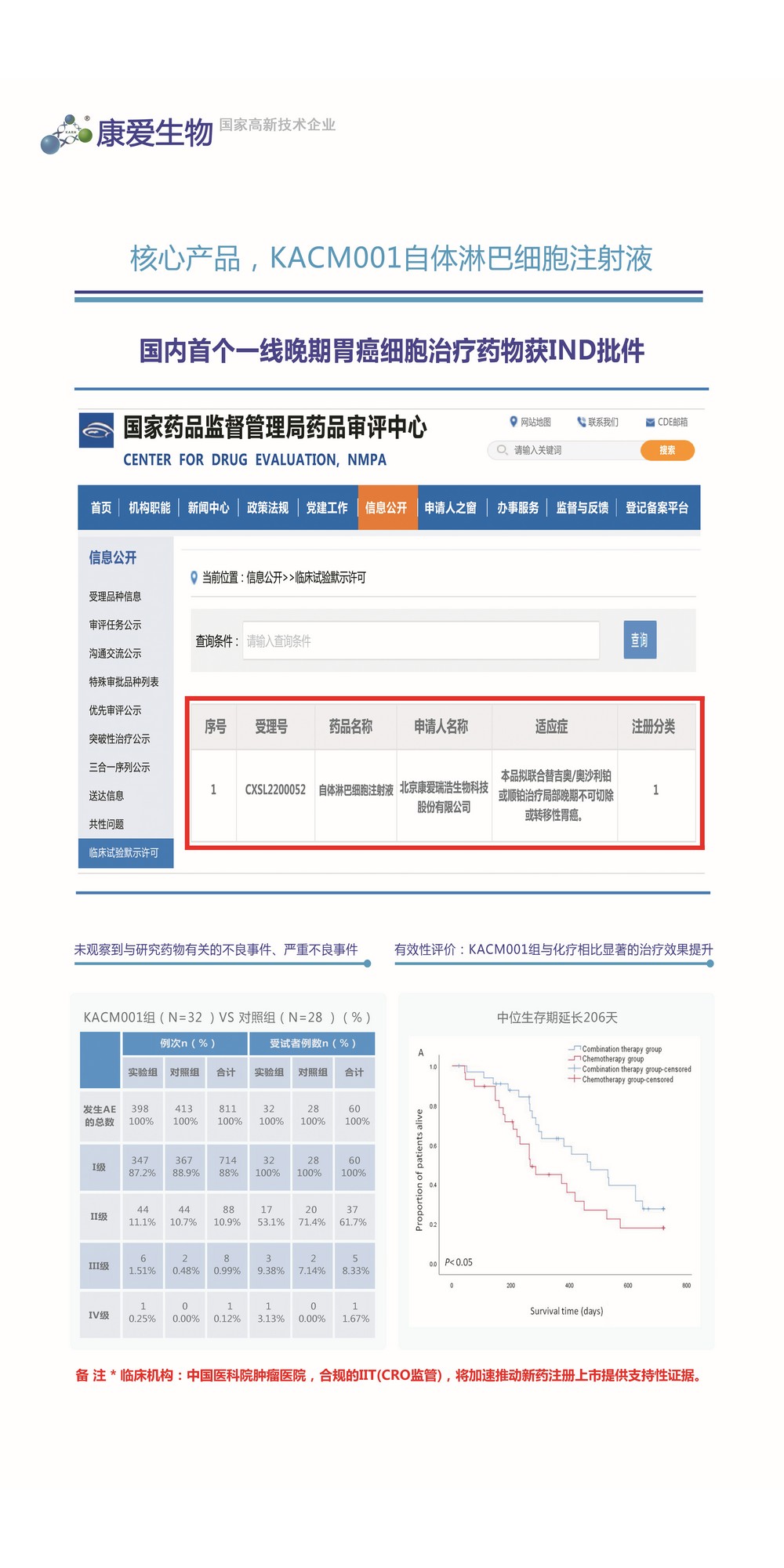The height and width of the screenshot is (1568, 784).
Task: Select 特殊审批品种列表 in the sidebar
Action: point(124,682)
